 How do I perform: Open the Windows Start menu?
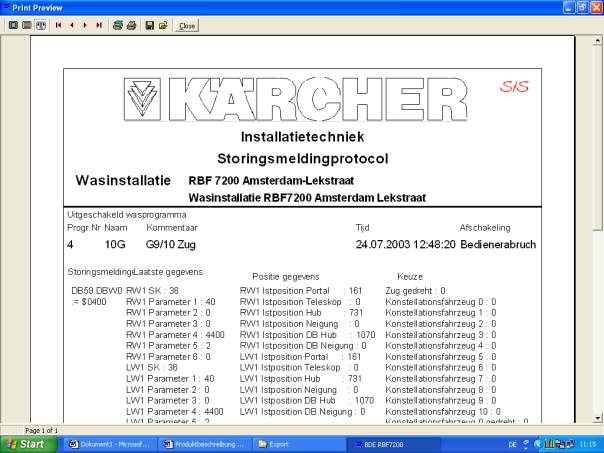tap(27, 444)
